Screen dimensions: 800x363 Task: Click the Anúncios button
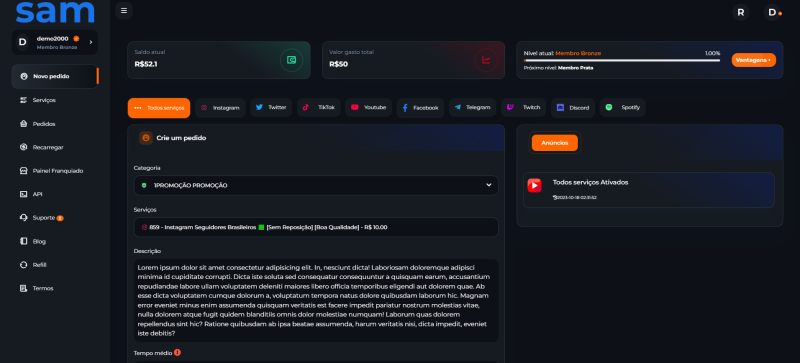tap(555, 143)
